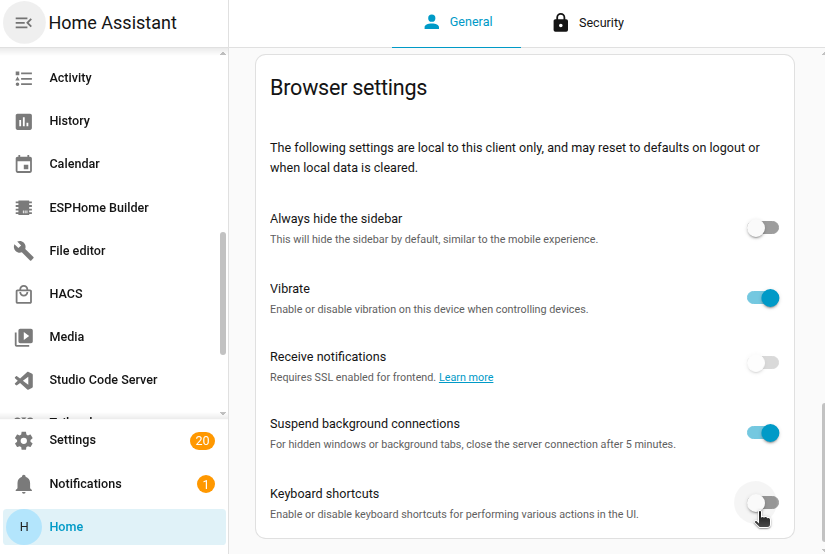This screenshot has width=825, height=554.
Task: Open the Home user profile
Action: coord(24,527)
